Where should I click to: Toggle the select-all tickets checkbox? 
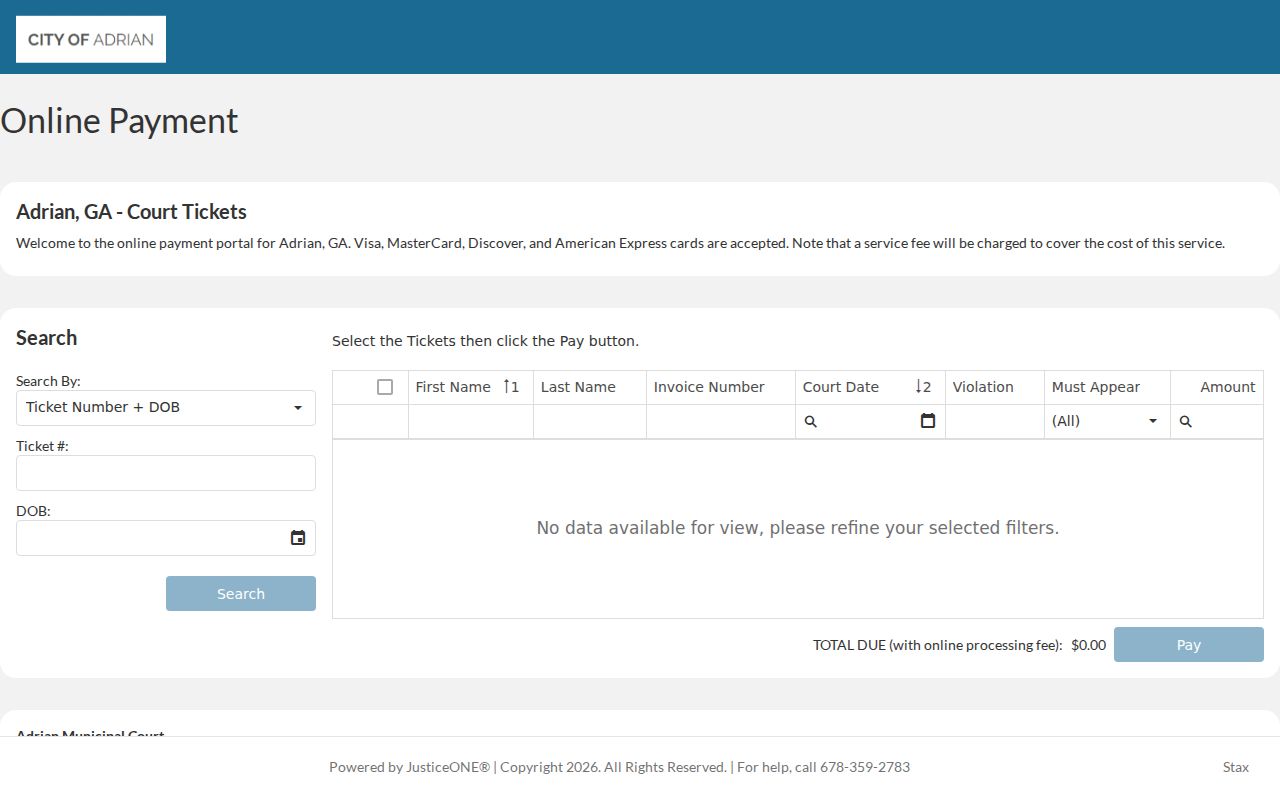click(x=385, y=387)
